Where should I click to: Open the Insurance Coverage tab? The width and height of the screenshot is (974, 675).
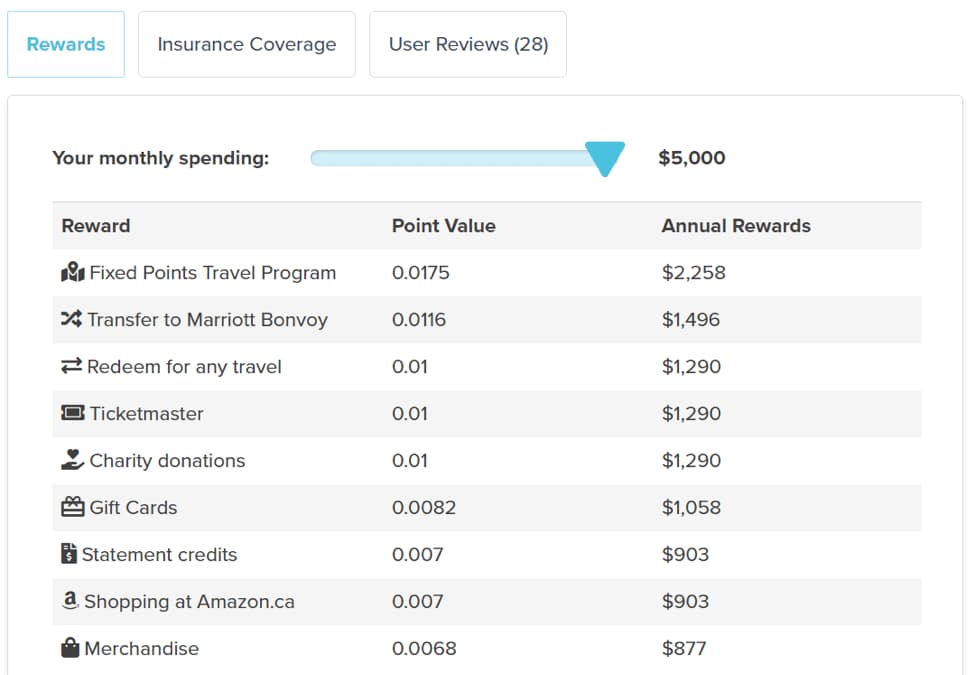pyautogui.click(x=247, y=44)
